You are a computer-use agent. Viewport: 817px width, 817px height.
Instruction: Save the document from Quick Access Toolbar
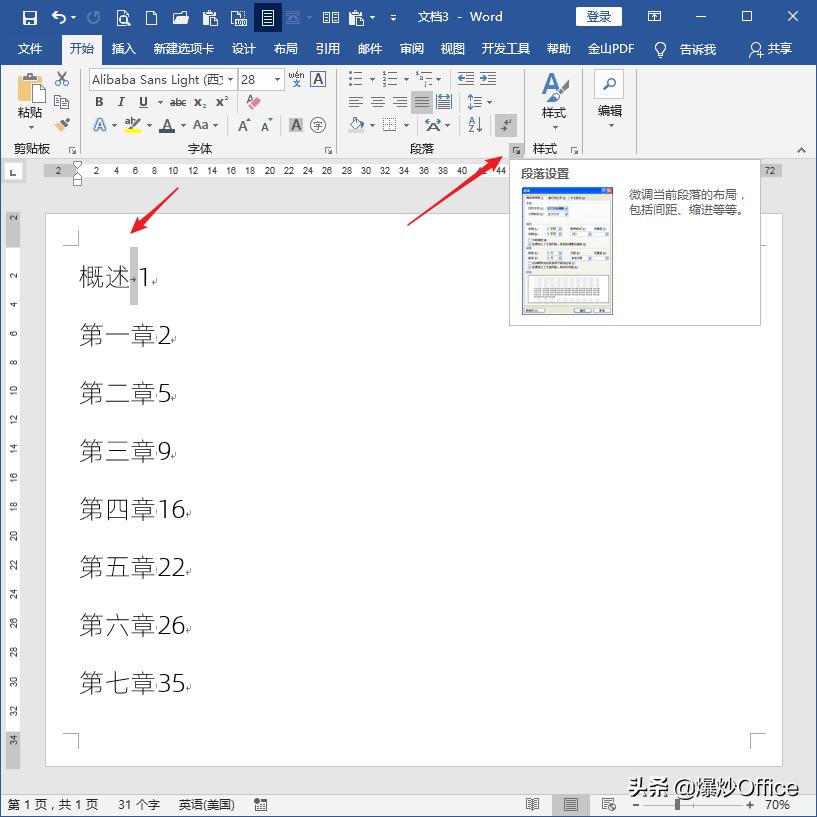28,16
